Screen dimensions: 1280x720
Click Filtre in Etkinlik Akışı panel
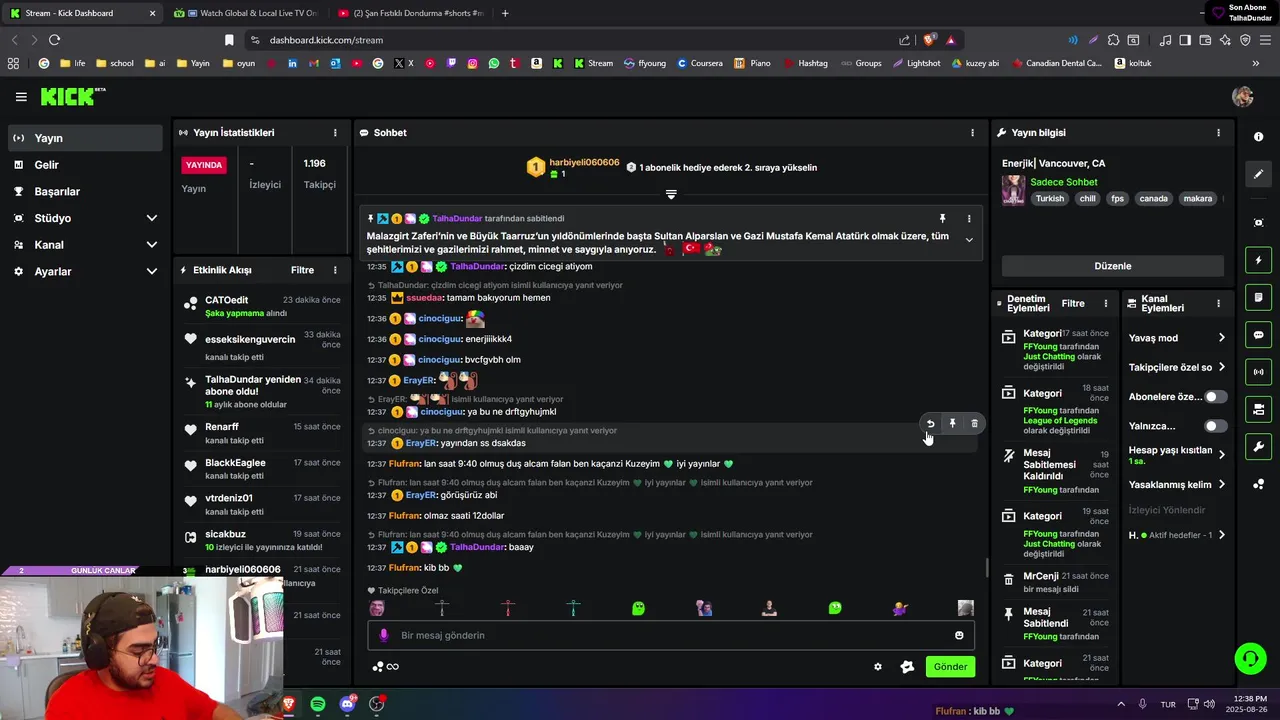click(x=302, y=270)
